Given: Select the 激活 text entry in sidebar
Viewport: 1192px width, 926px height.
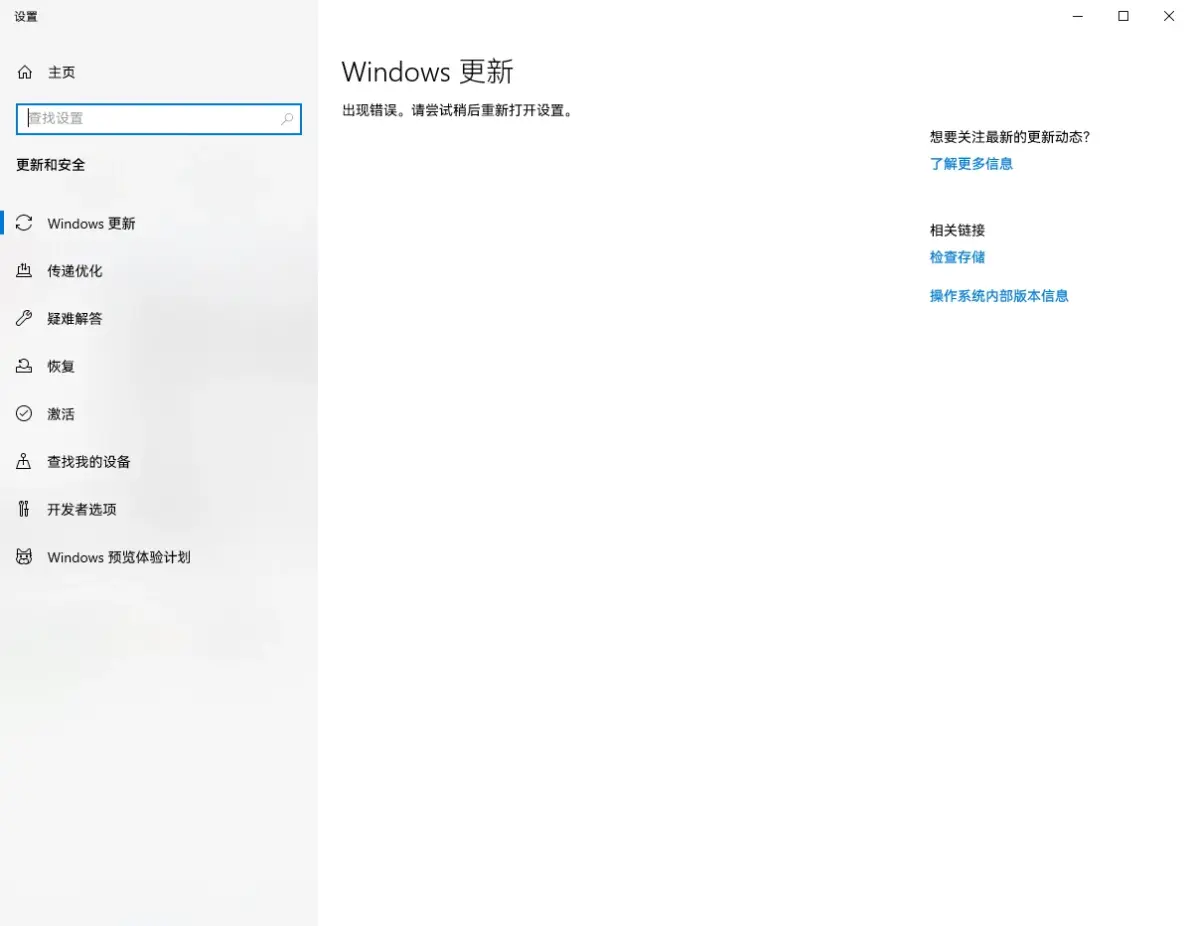Looking at the screenshot, I should pyautogui.click(x=61, y=414).
